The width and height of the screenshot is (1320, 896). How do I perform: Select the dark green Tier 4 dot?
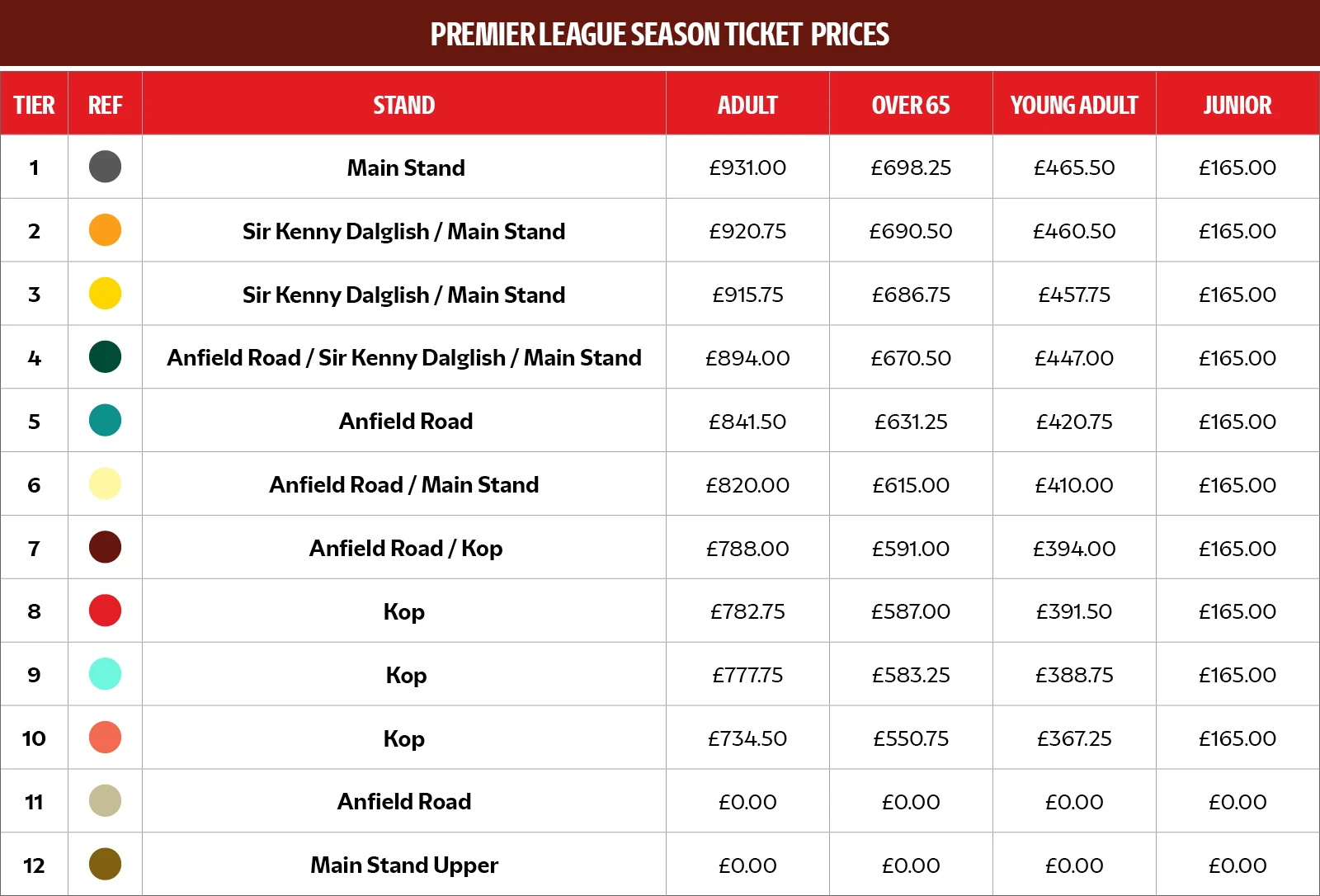coord(105,357)
